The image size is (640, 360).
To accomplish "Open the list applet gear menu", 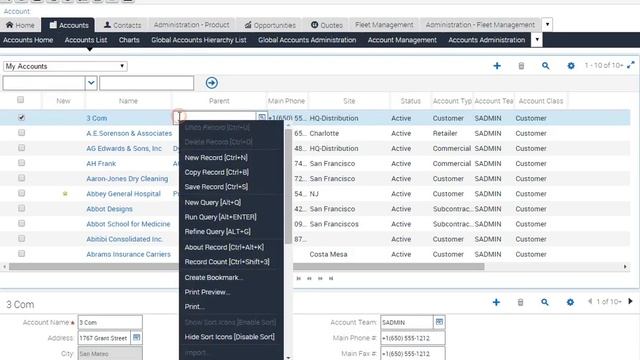I will (571, 66).
